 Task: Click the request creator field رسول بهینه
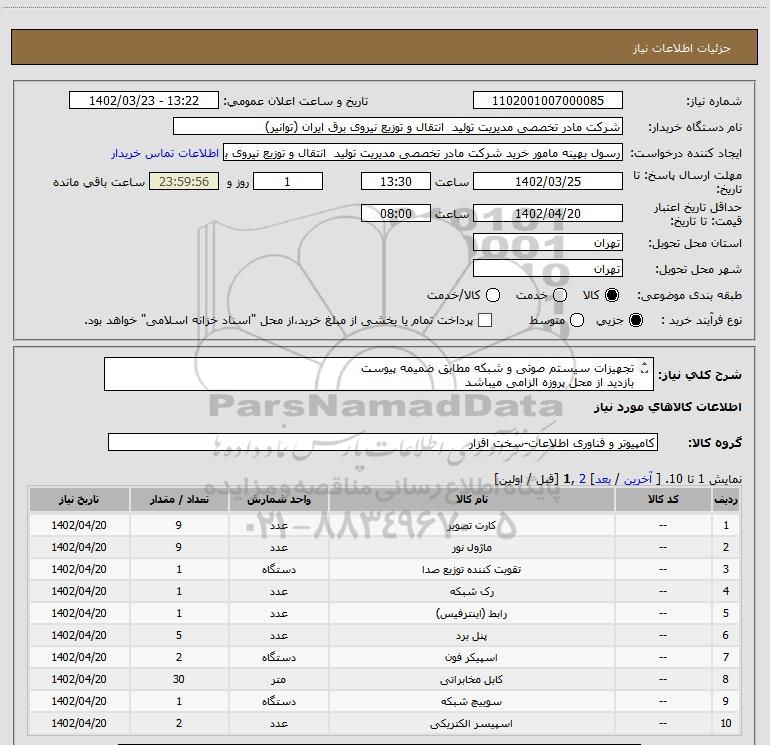point(423,153)
